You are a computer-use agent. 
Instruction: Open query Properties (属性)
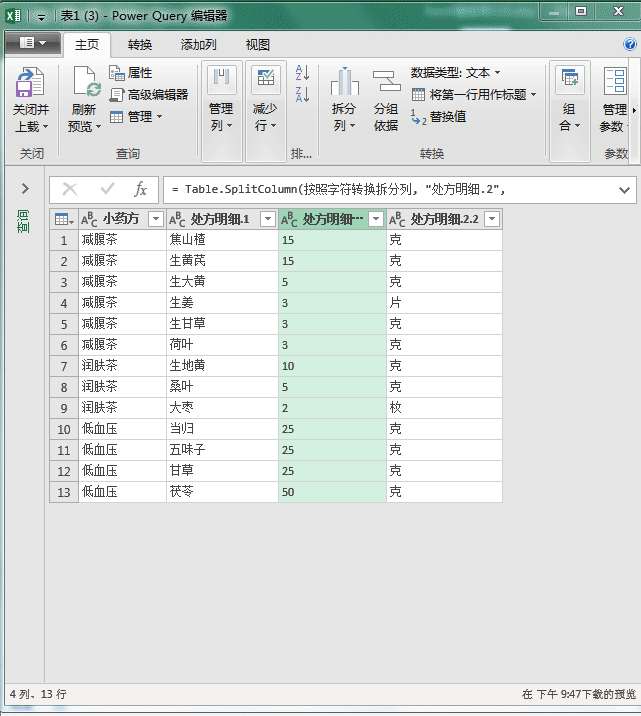131,73
